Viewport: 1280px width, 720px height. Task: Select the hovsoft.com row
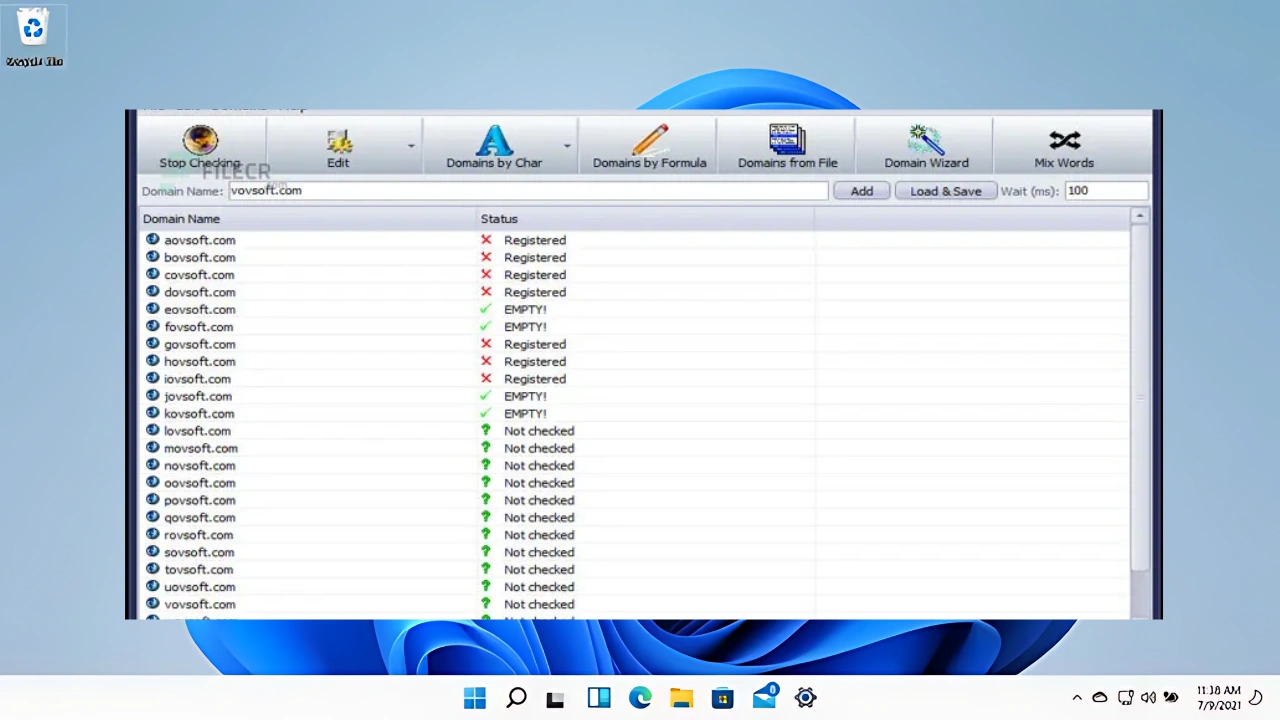tap(635, 361)
